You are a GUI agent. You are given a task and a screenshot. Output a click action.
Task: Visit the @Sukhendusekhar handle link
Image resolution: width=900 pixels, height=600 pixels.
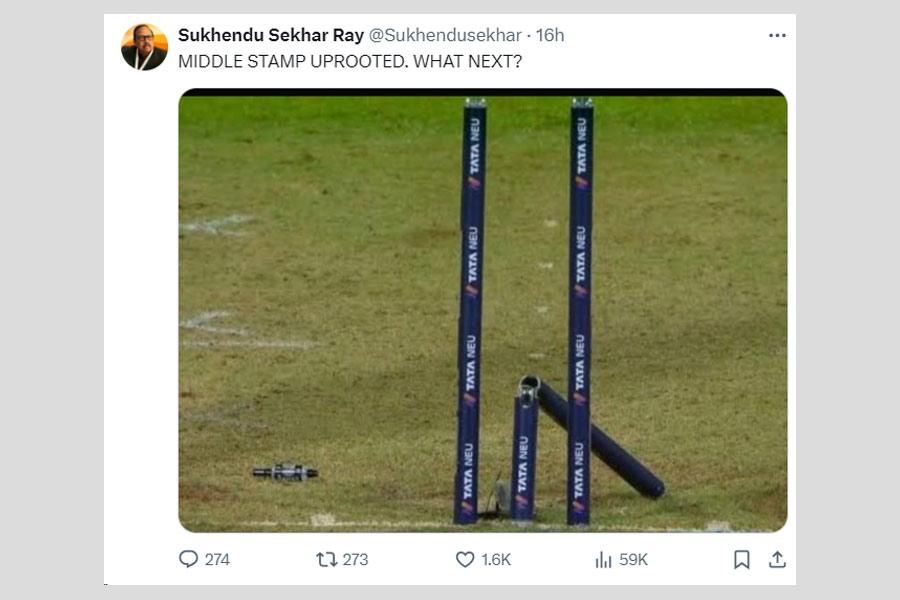pos(445,35)
